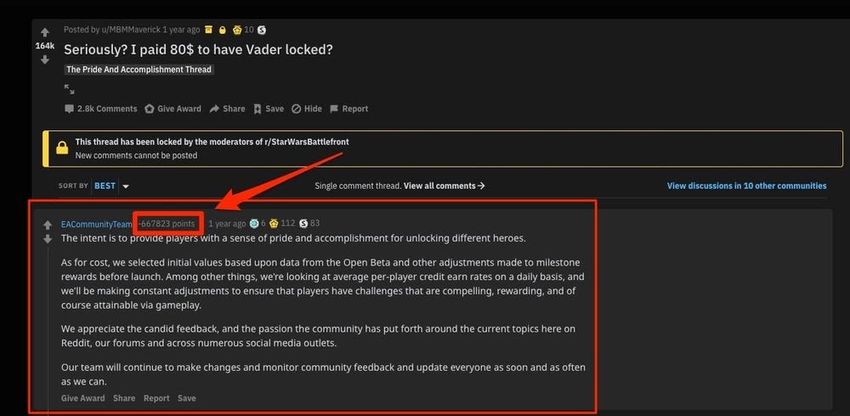Upvote the Vader locked post
The width and height of the screenshot is (850, 416).
tap(45, 33)
